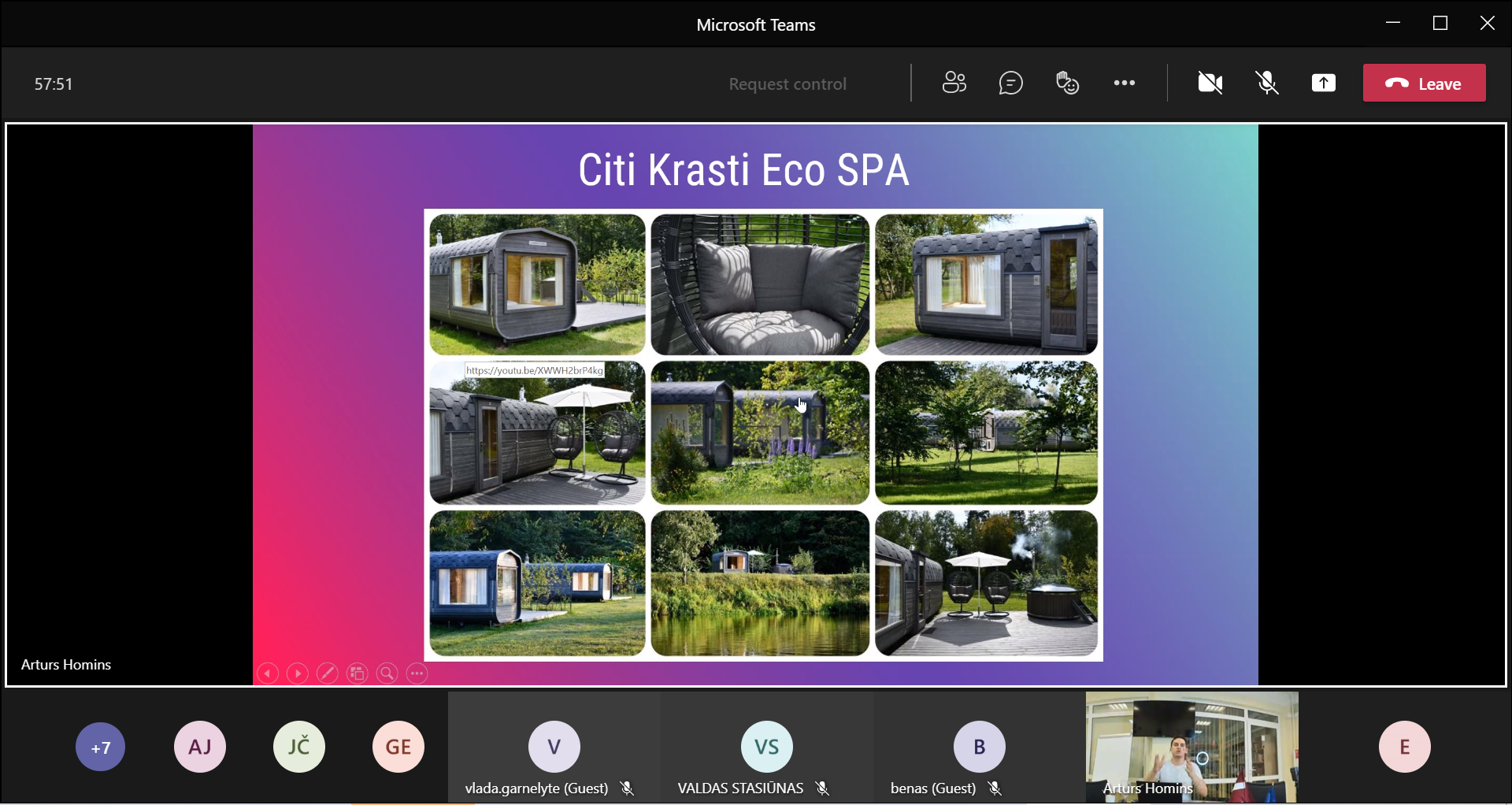Minimize the Microsoft Teams window
Viewport: 1512px width, 805px height.
[x=1393, y=23]
